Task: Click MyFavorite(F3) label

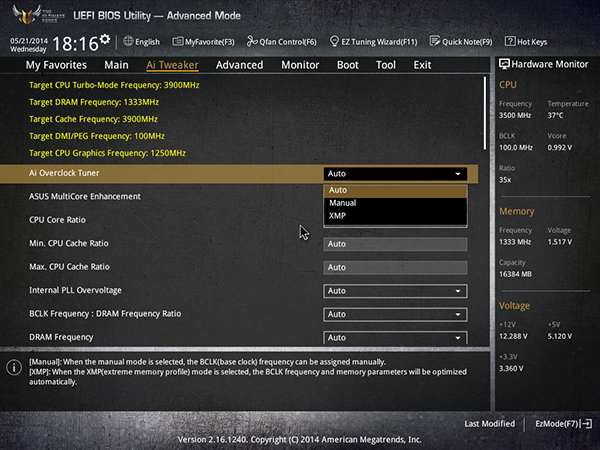Action: coord(210,42)
